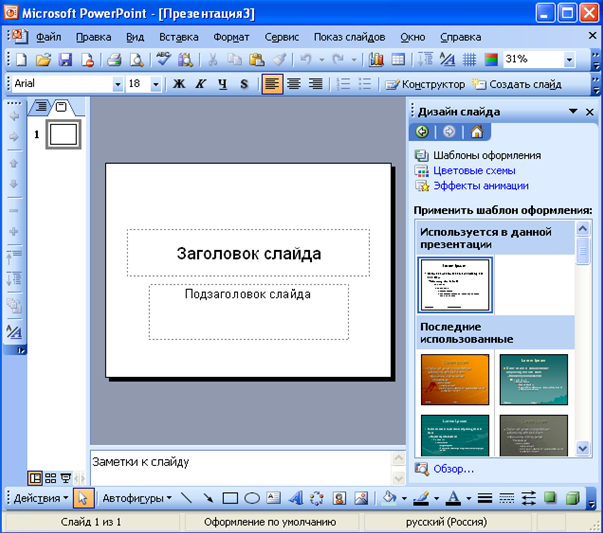The height and width of the screenshot is (533, 603).
Task: Open fill color dropdown arrow
Action: coord(404,498)
